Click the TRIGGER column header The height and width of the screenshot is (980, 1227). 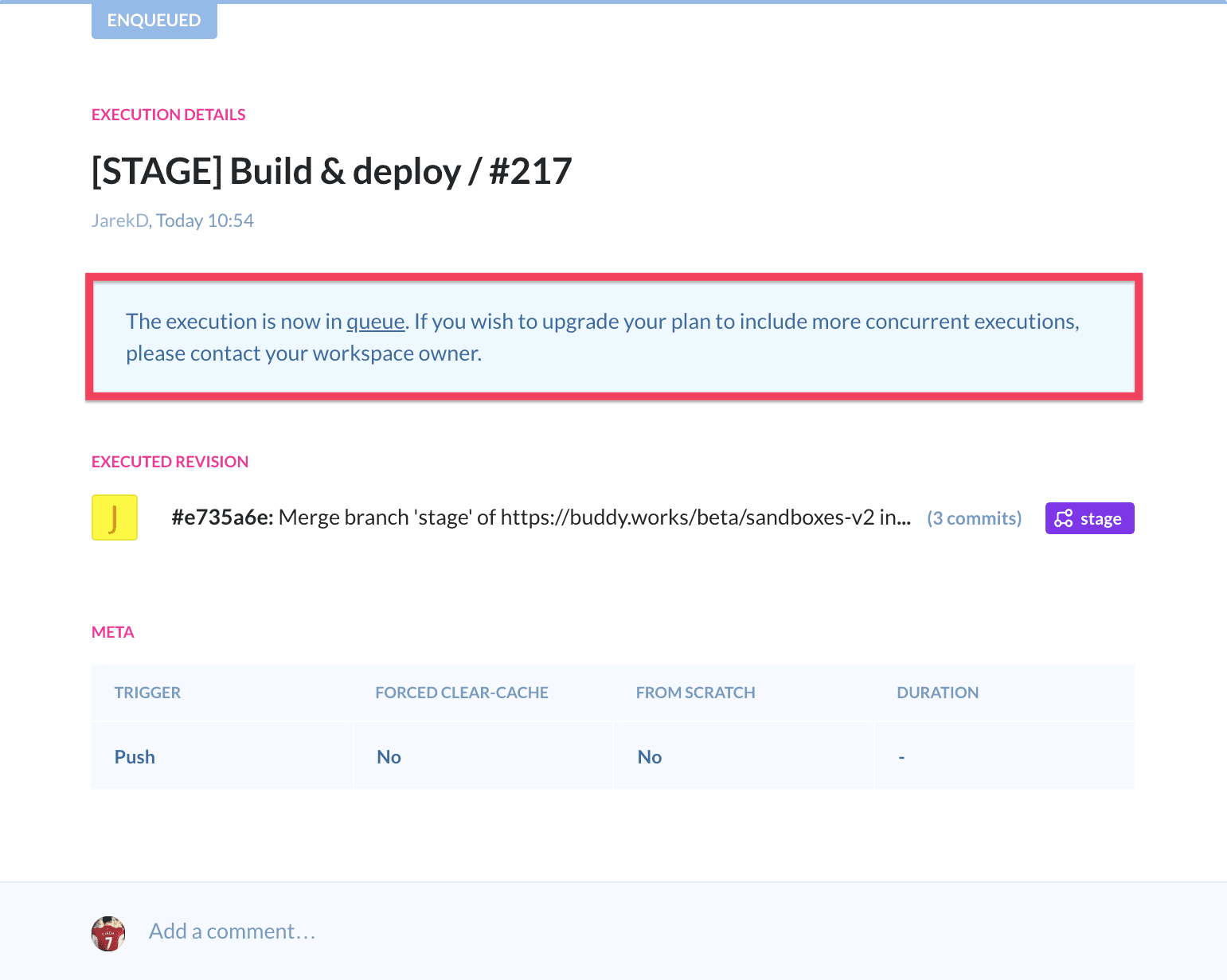click(x=147, y=693)
